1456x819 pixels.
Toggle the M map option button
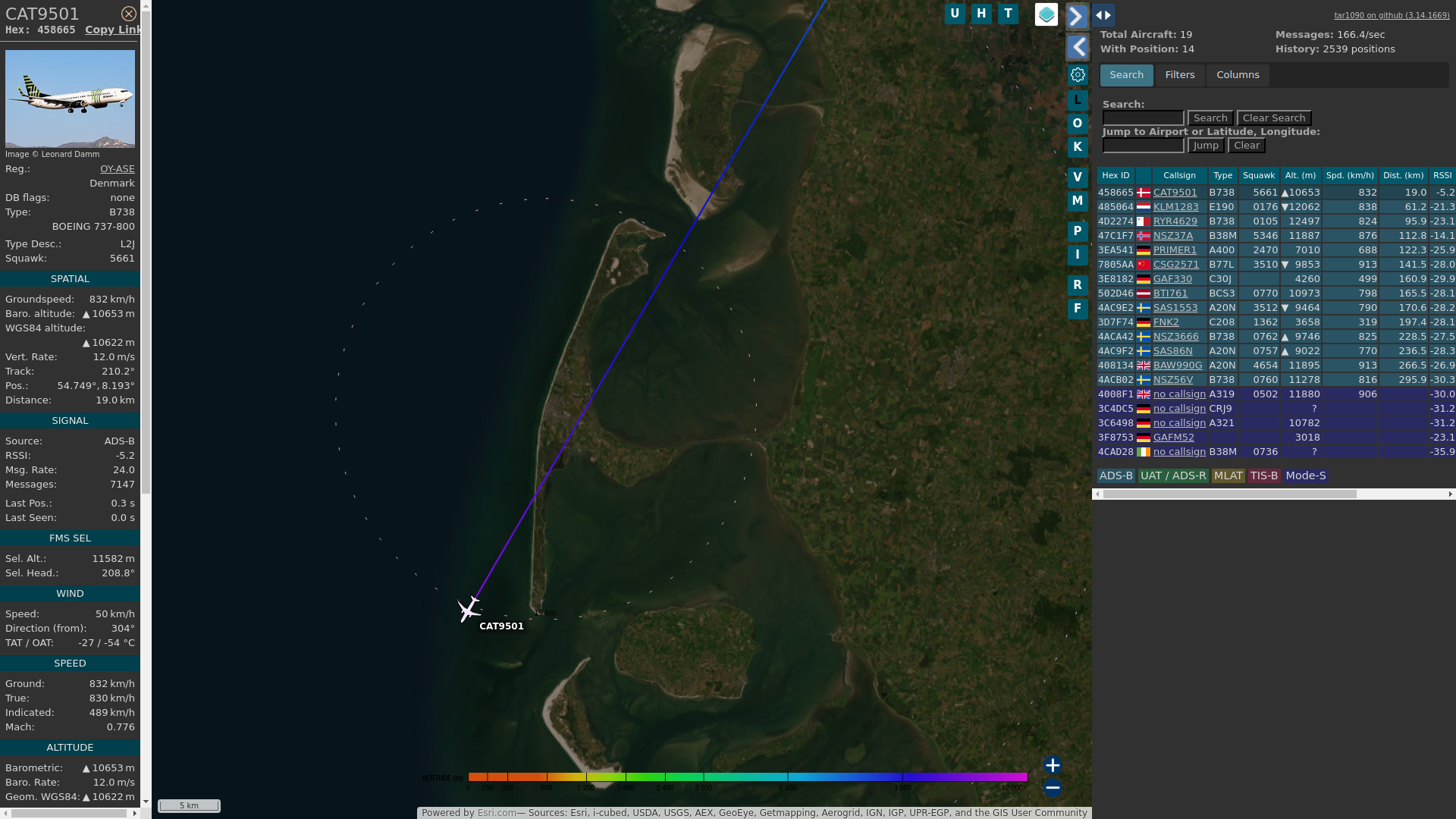pyautogui.click(x=1078, y=201)
